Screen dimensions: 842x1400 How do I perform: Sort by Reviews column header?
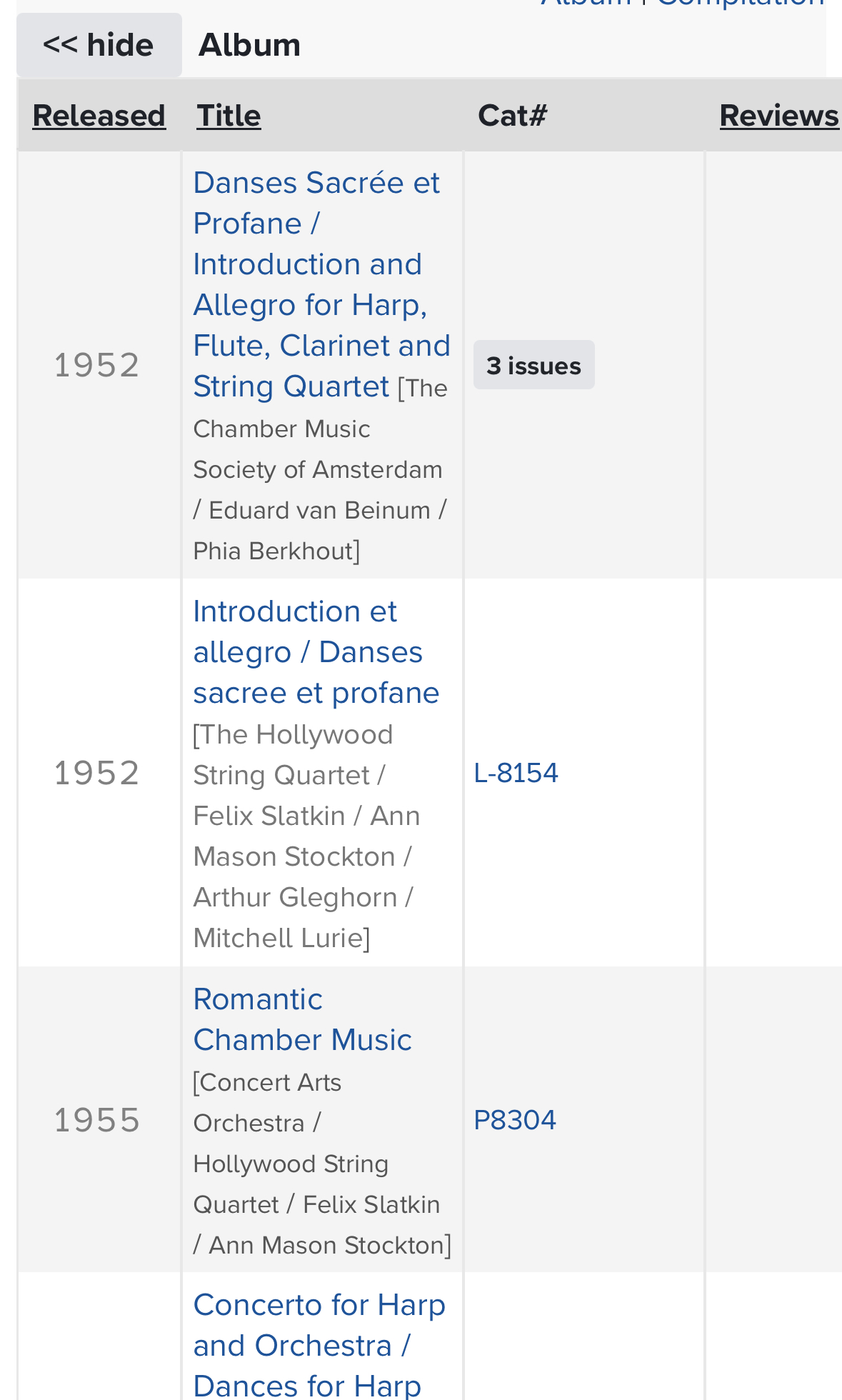pyautogui.click(x=779, y=116)
